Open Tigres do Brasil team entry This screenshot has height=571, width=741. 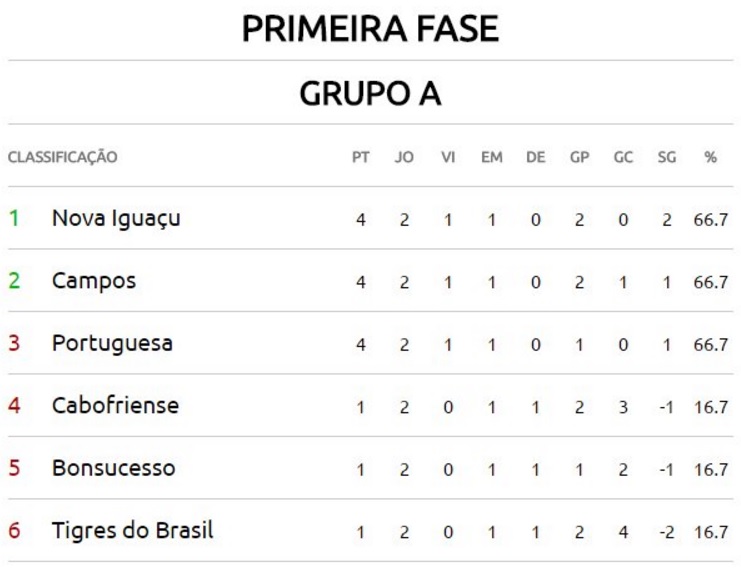click(132, 530)
